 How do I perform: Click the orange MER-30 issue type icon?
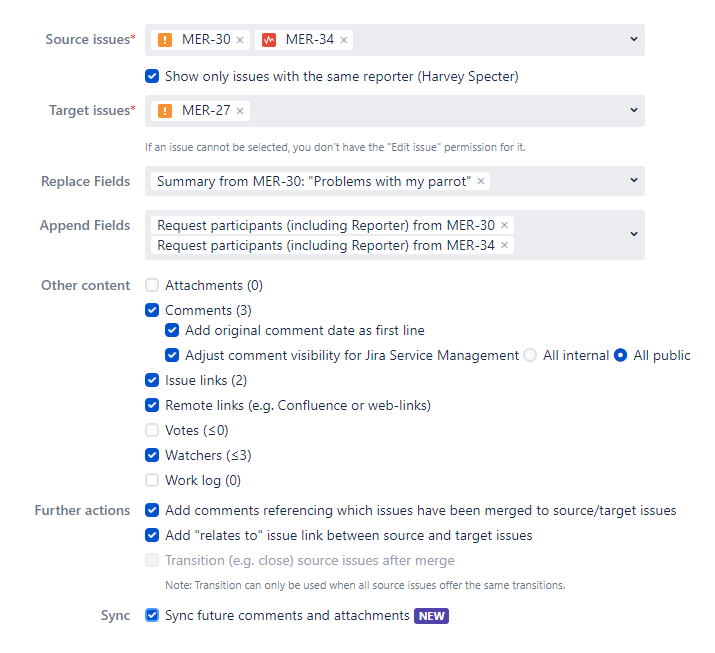pos(165,40)
